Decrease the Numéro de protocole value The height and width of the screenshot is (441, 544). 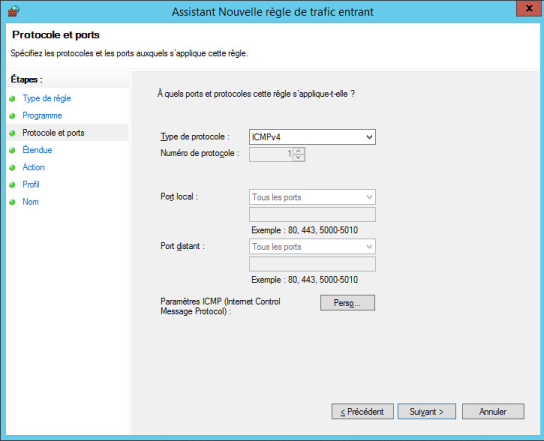coord(298,158)
